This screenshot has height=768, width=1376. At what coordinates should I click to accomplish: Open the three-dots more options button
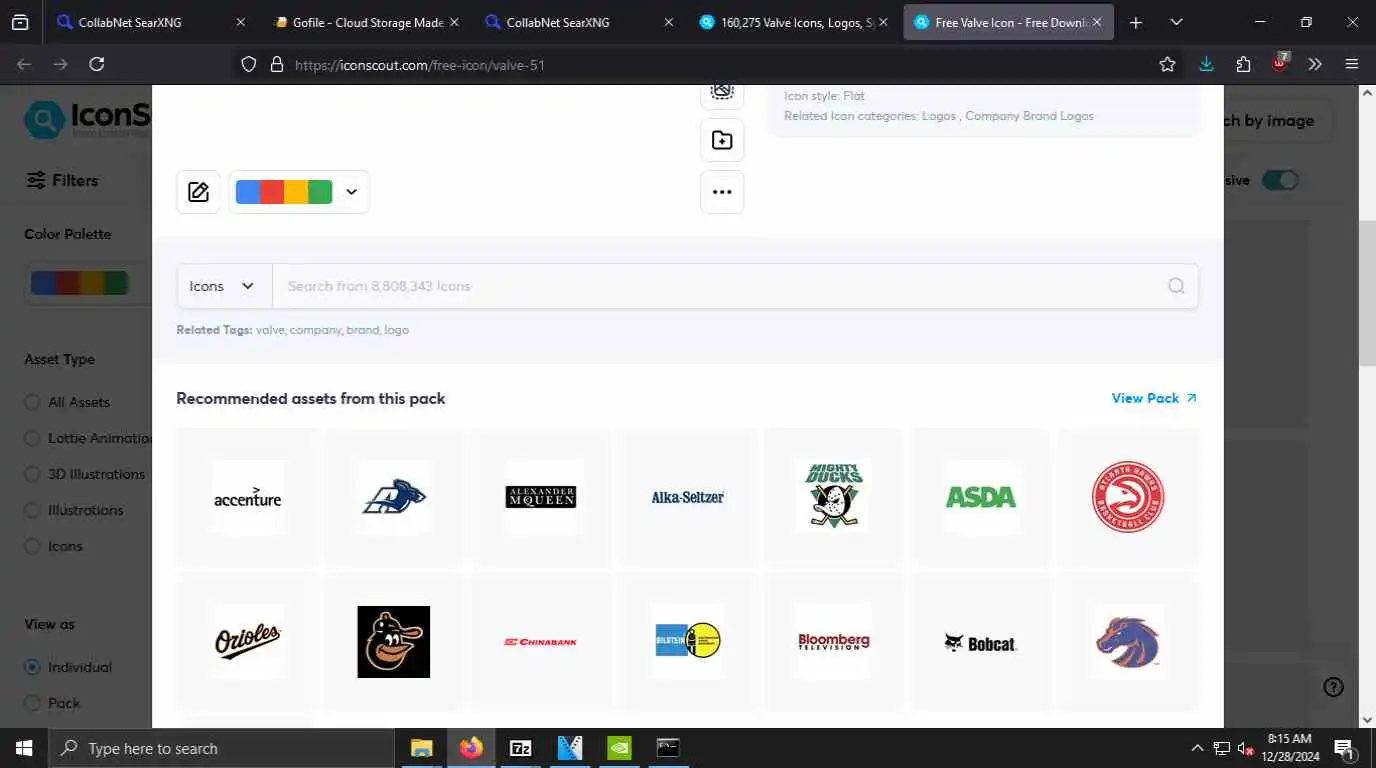[x=722, y=192]
